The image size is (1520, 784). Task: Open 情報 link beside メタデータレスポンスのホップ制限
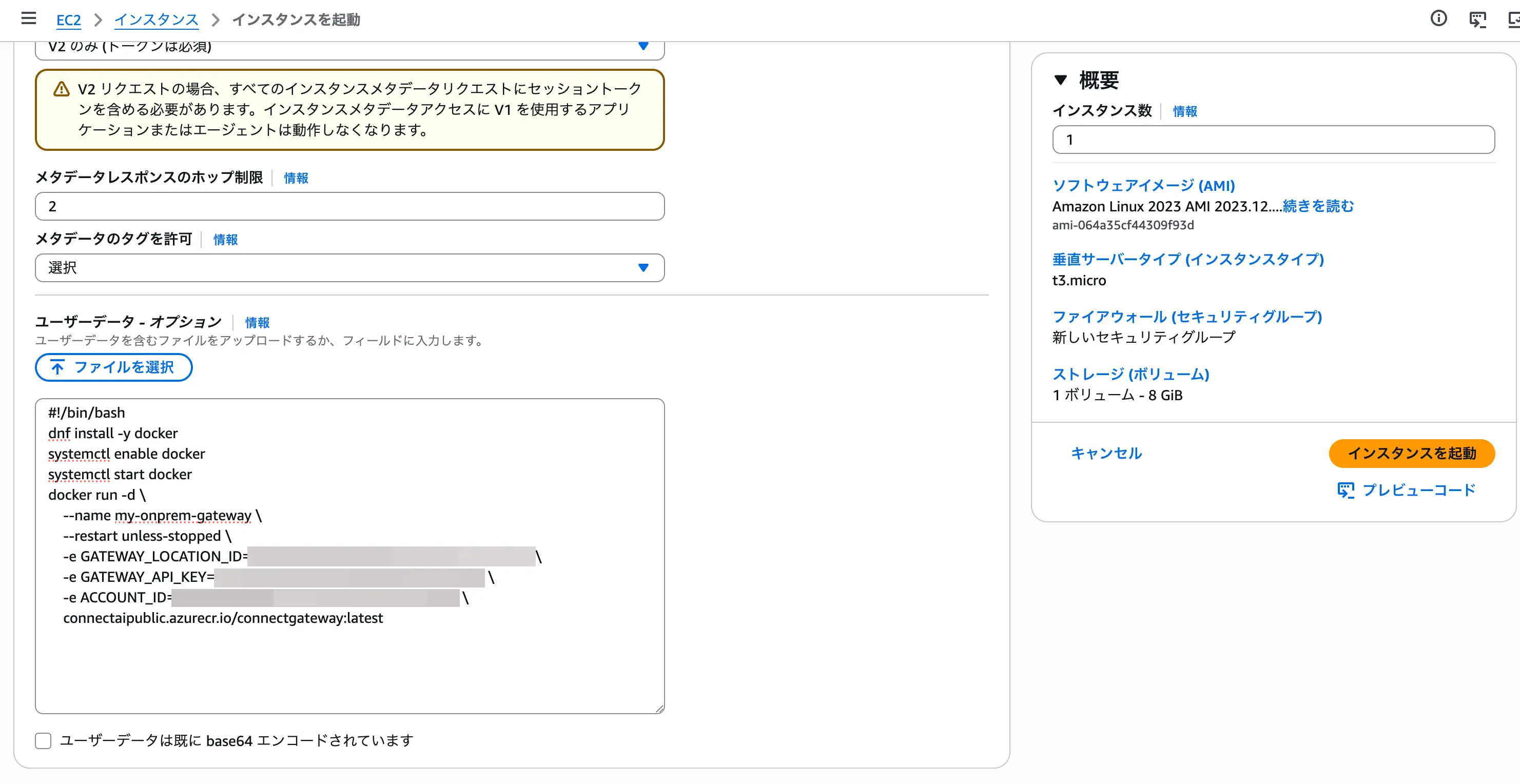(296, 178)
